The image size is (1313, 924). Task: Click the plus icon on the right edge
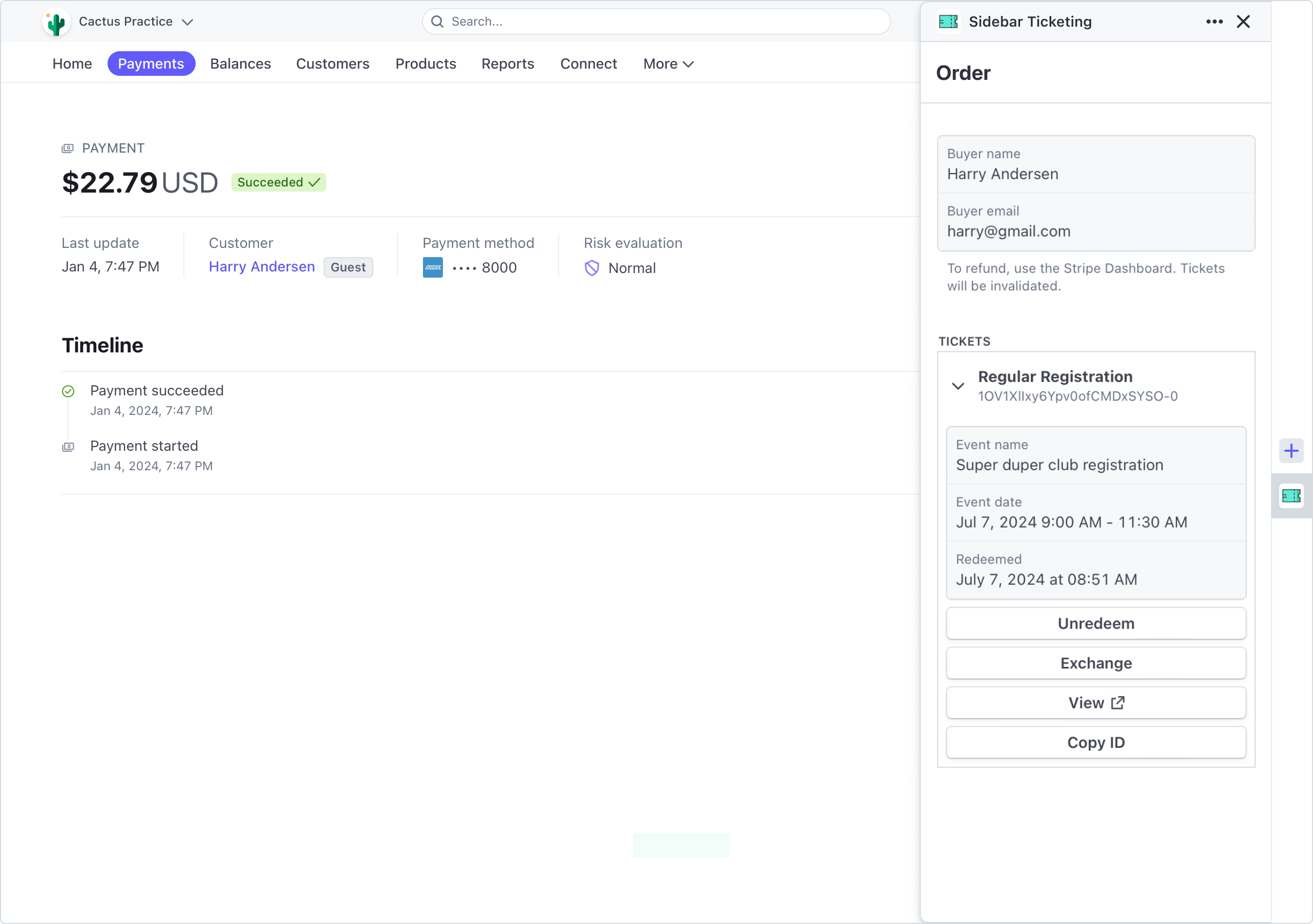pyautogui.click(x=1290, y=451)
